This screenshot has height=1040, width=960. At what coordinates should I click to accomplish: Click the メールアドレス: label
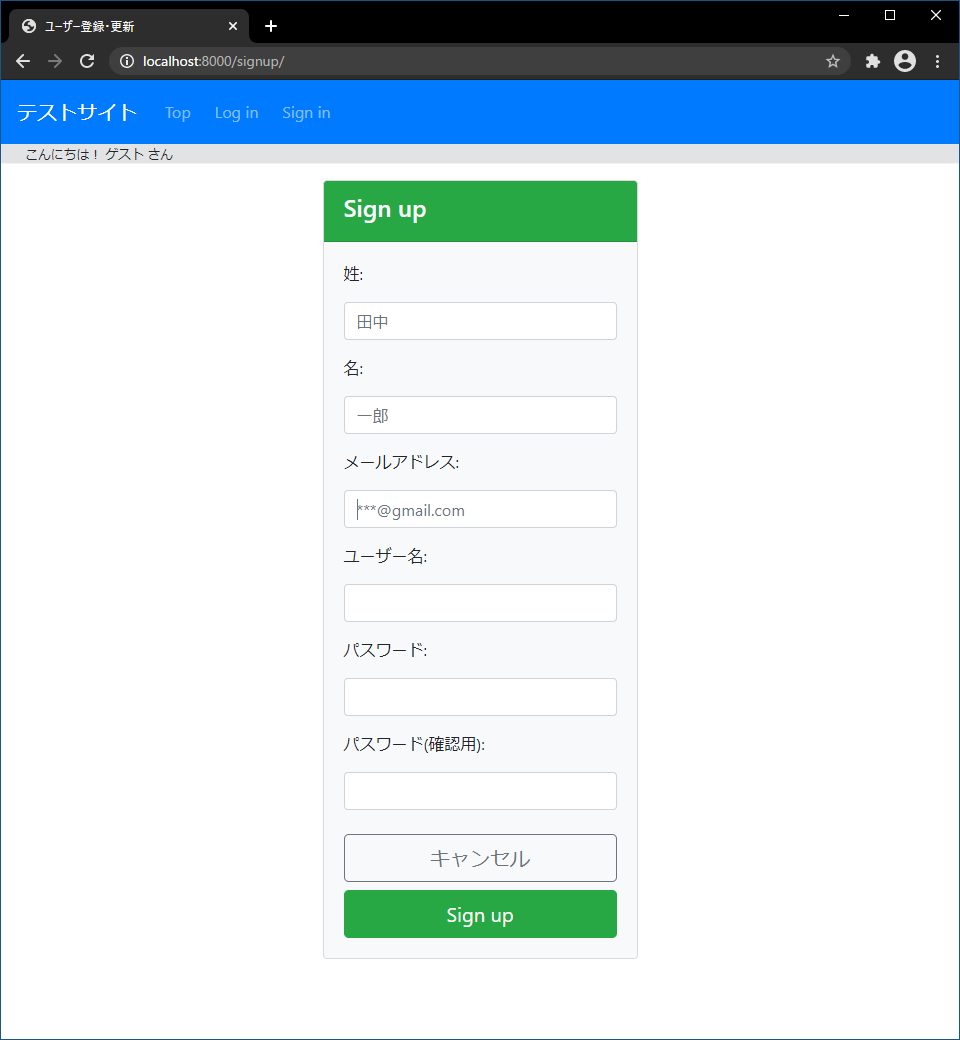click(x=401, y=462)
